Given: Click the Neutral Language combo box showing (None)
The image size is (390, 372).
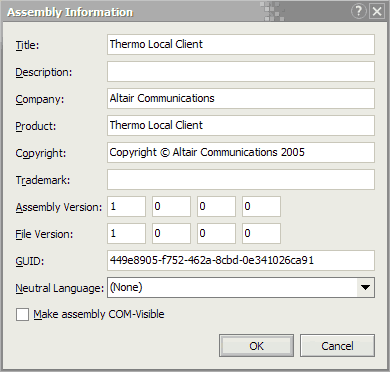Looking at the screenshot, I should click(241, 287).
